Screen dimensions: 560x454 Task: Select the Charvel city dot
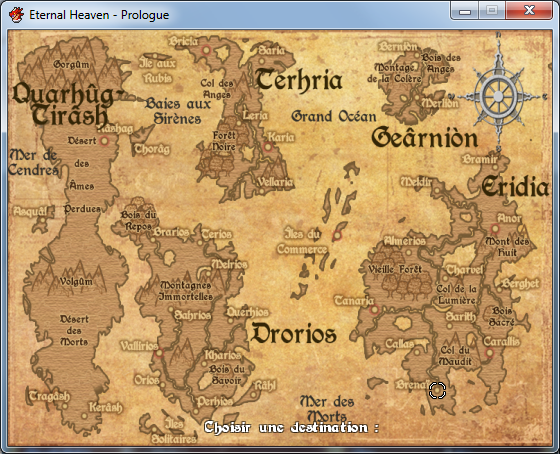coord(445,278)
